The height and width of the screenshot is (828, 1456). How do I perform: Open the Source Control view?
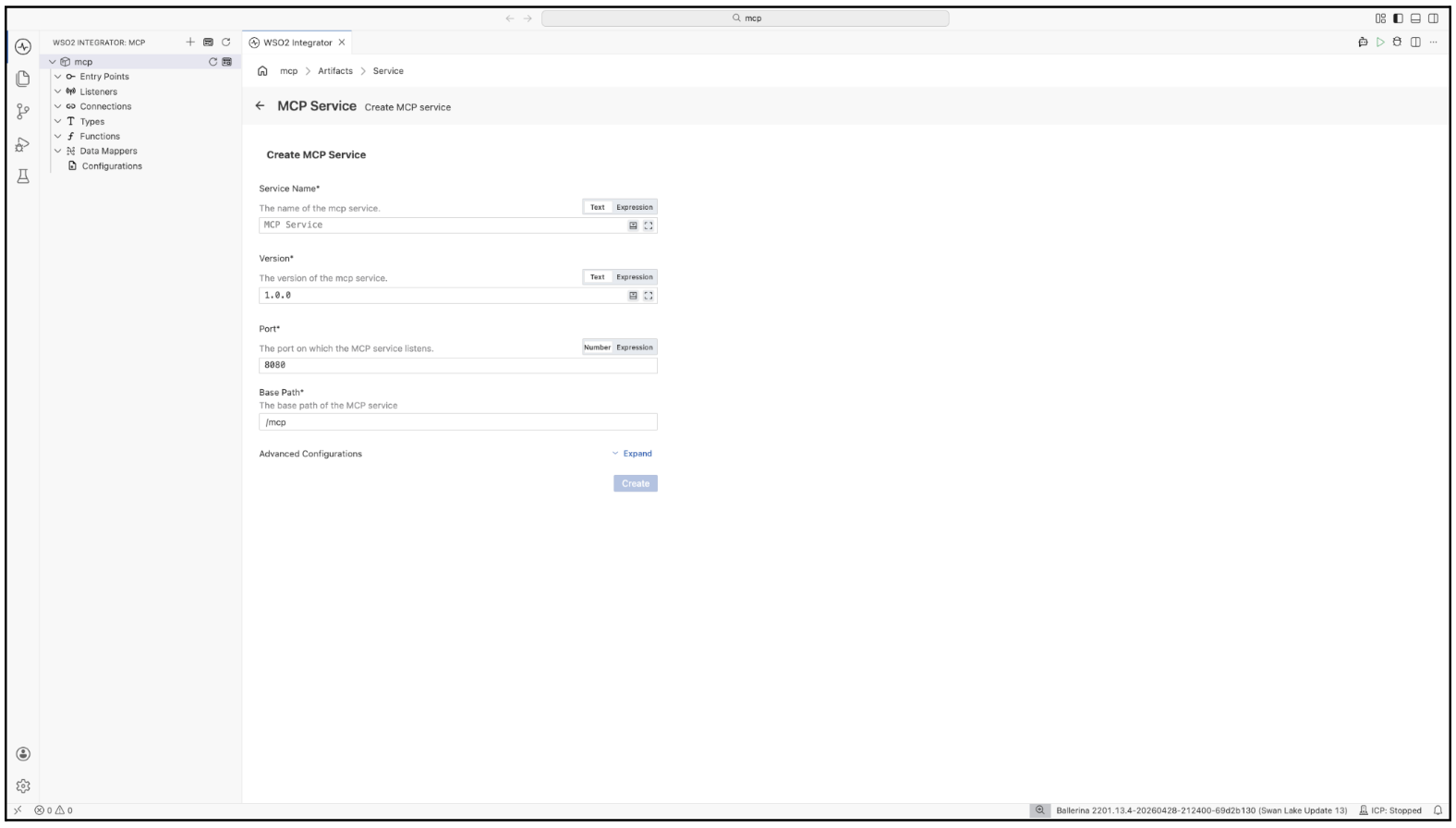point(23,112)
